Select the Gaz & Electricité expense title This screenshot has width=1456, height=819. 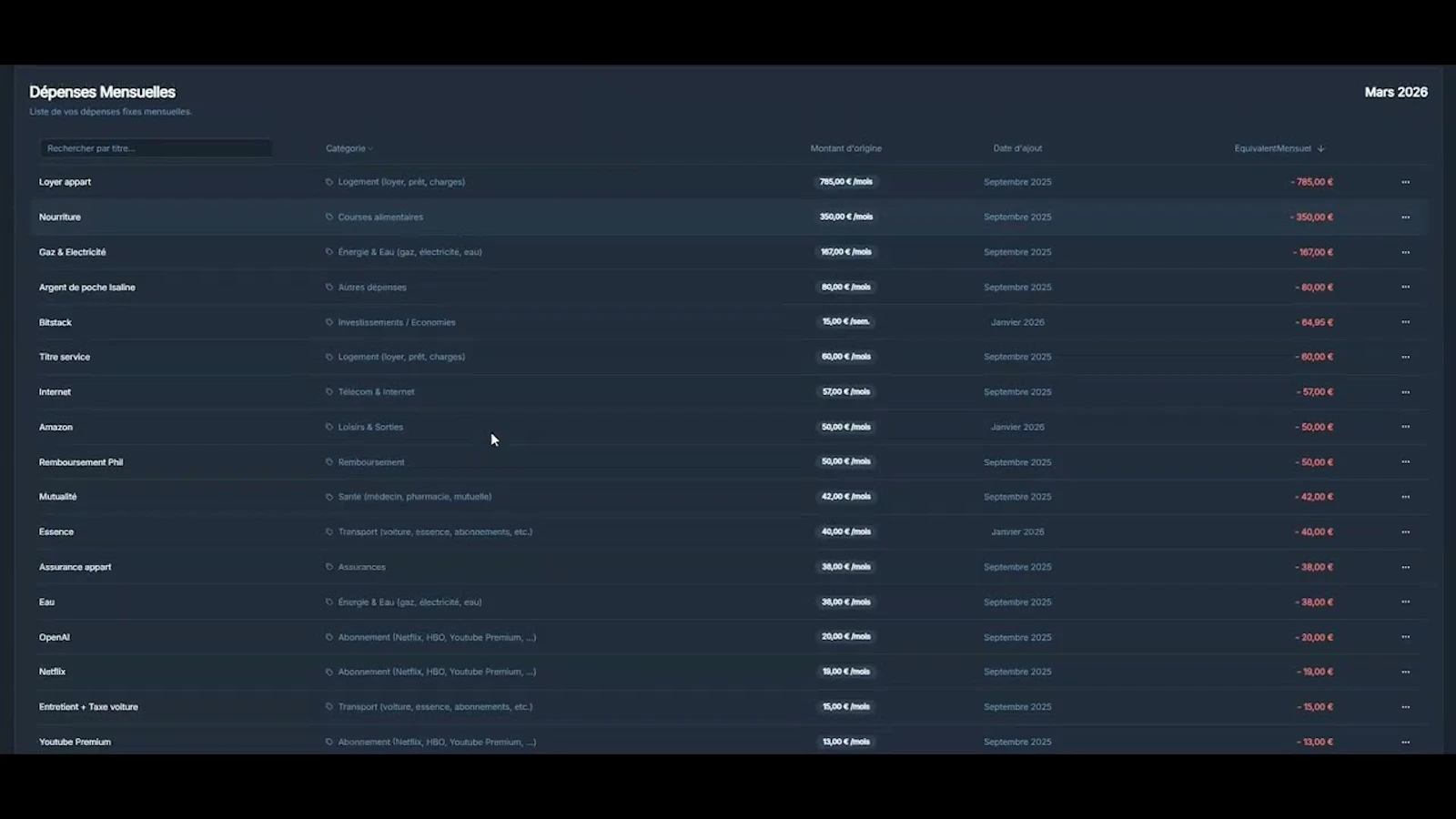click(72, 252)
